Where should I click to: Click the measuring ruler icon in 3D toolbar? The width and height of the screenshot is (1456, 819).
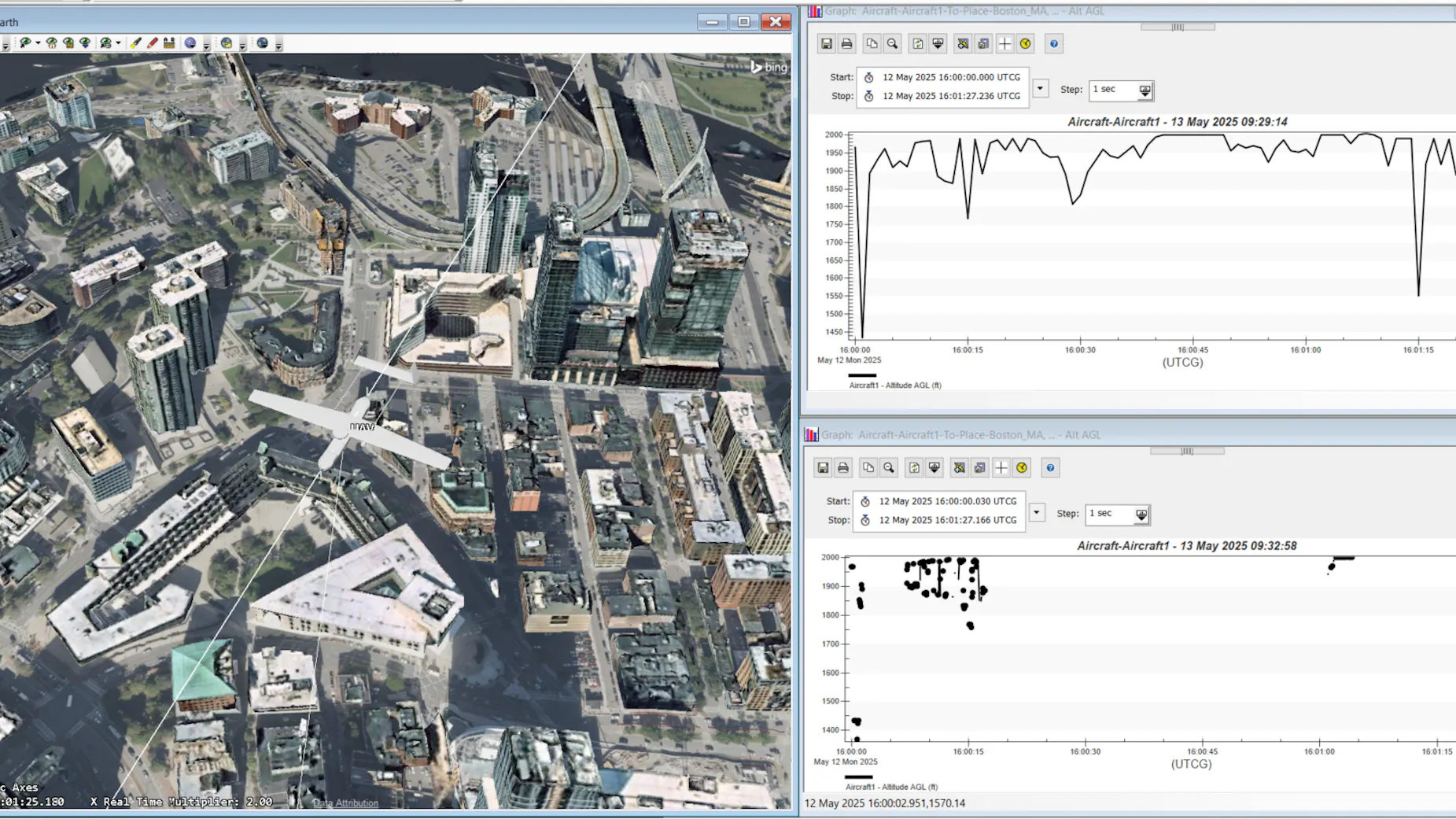point(169,43)
